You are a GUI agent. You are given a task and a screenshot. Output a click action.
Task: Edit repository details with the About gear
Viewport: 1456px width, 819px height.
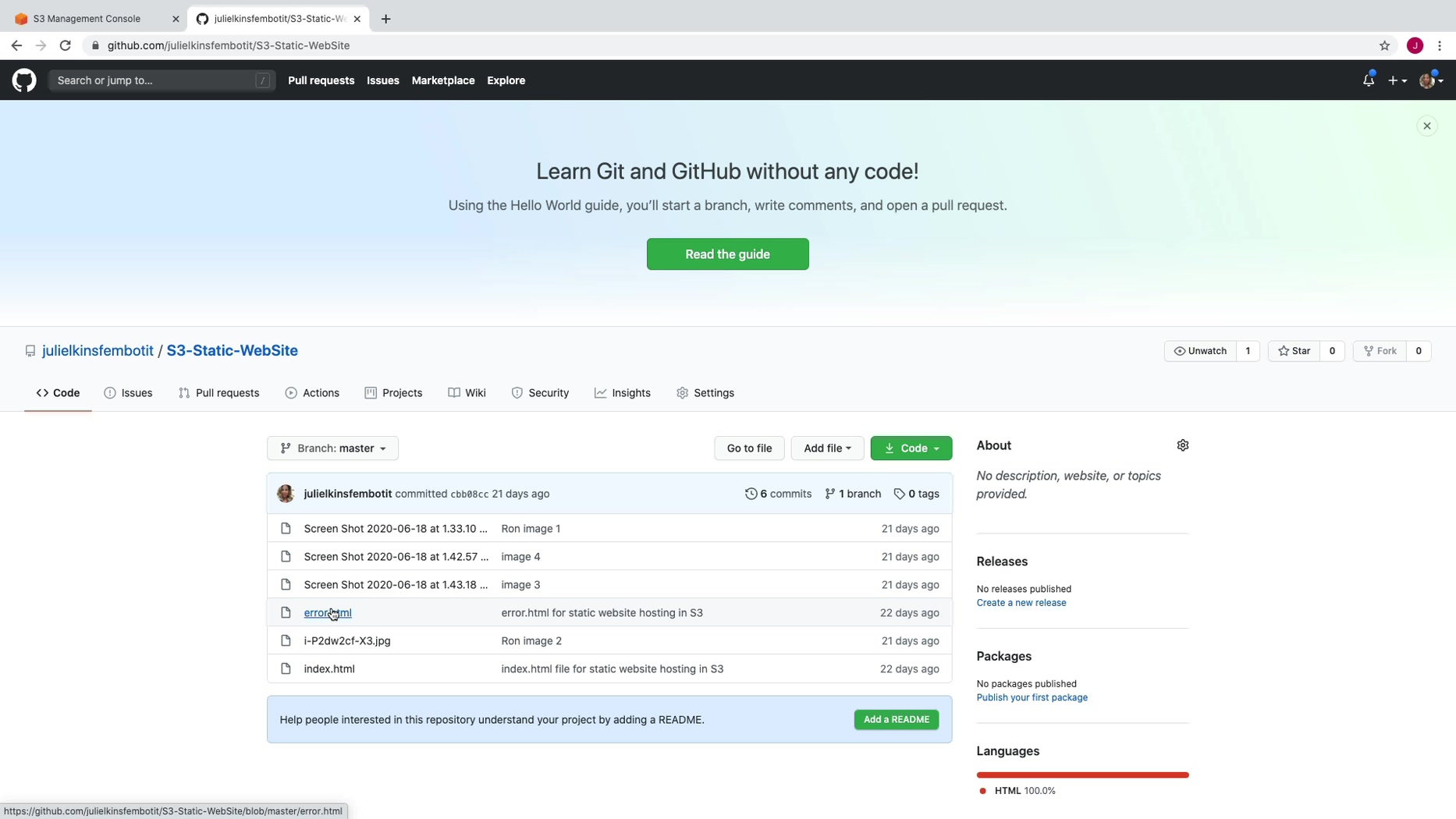click(1183, 445)
